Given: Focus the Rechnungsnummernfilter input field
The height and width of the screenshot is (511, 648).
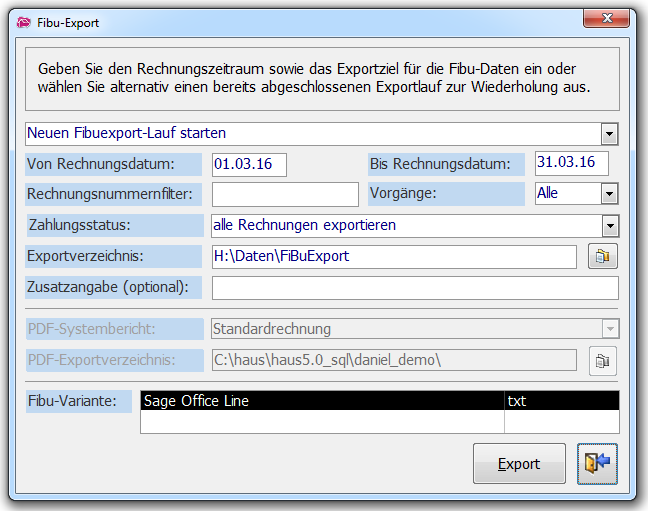Looking at the screenshot, I should click(x=284, y=194).
